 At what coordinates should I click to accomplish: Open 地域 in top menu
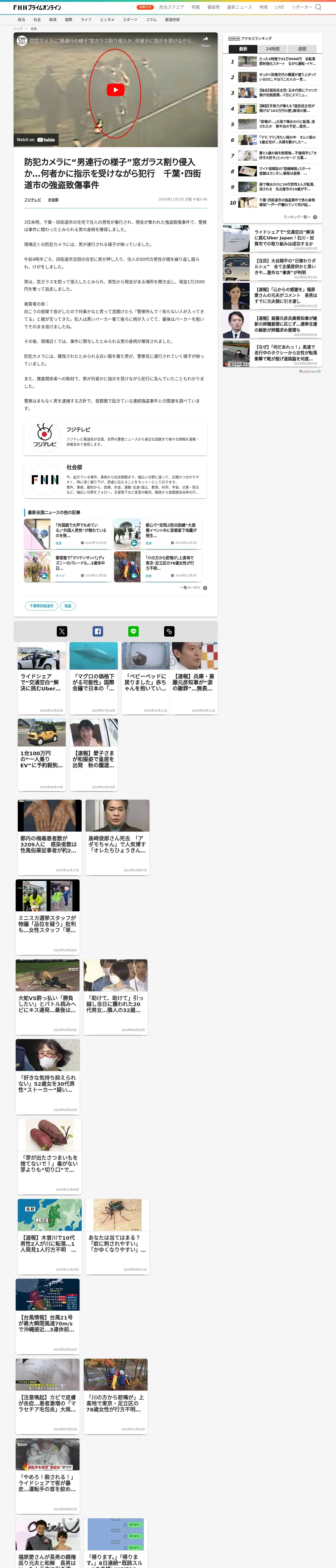(x=264, y=7)
